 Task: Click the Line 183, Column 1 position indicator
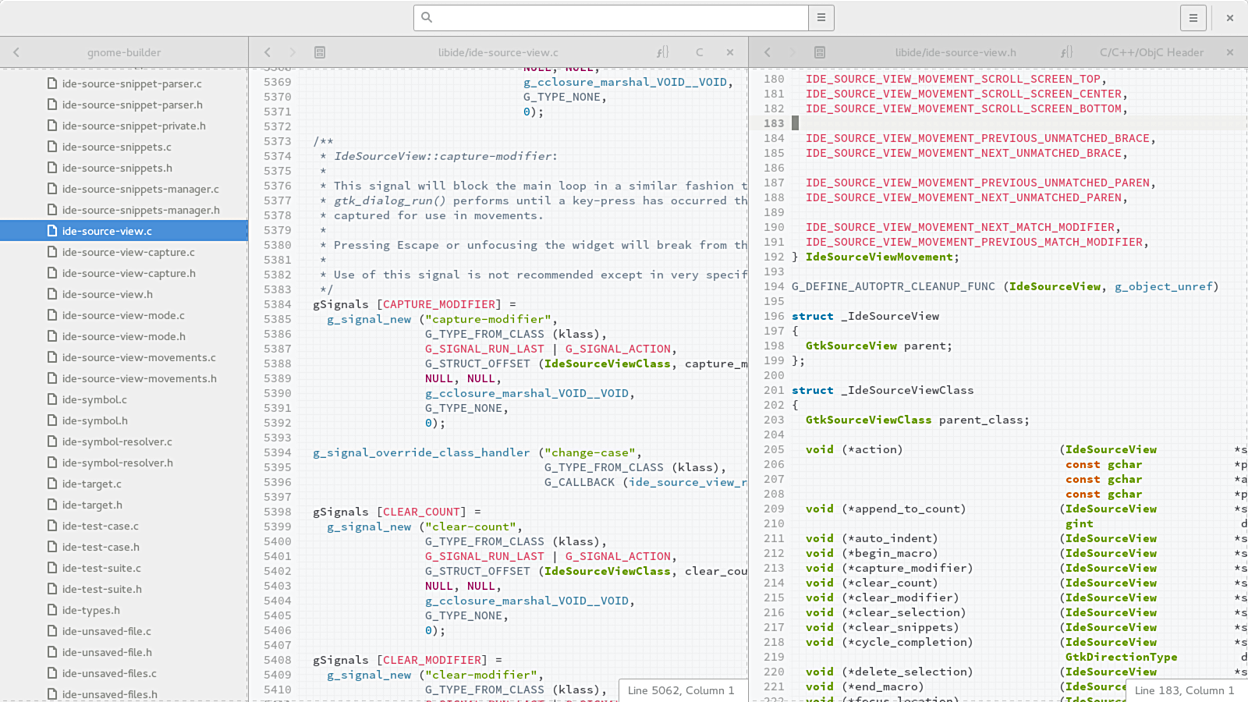pos(1186,690)
